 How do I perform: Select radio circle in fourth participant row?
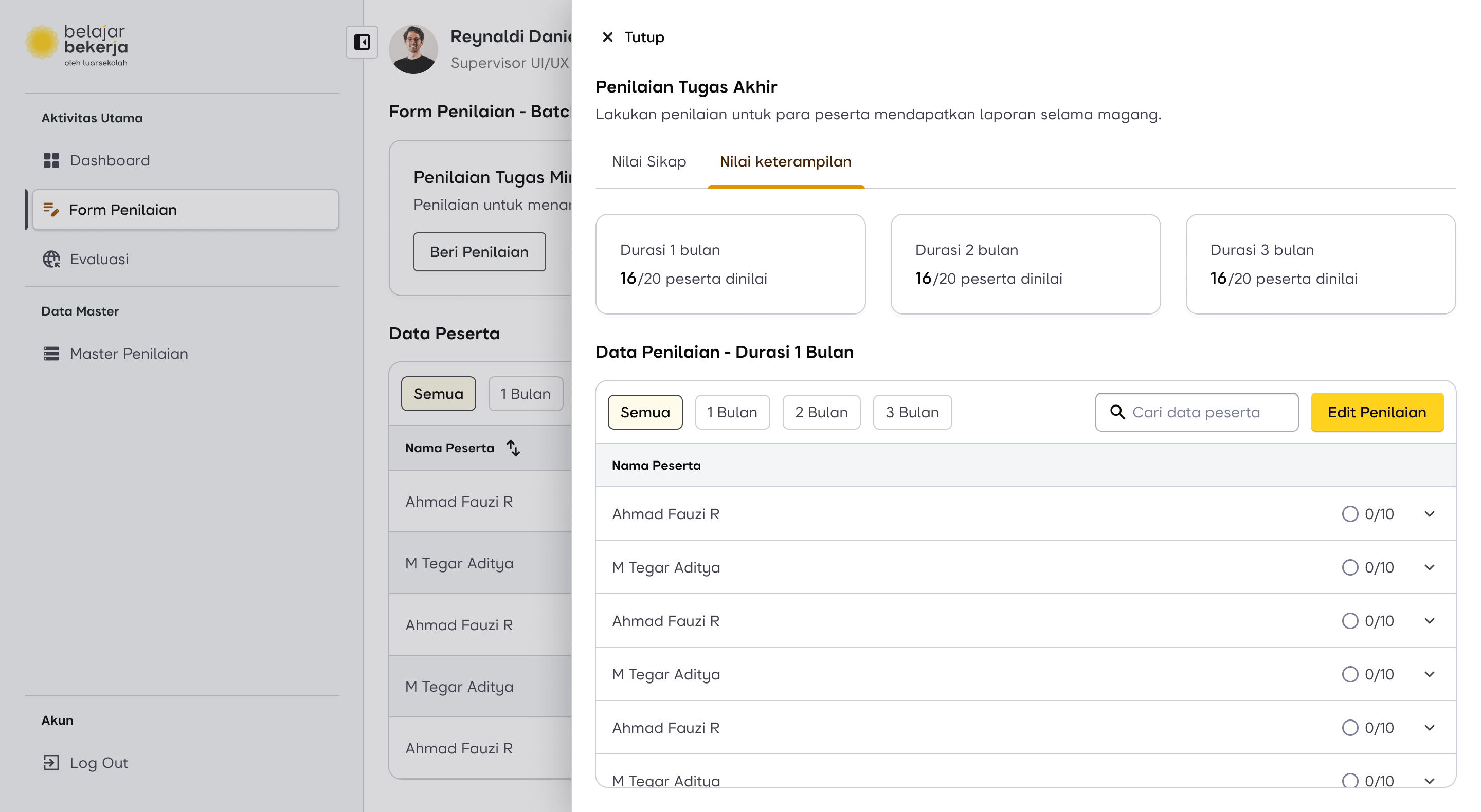click(x=1349, y=674)
